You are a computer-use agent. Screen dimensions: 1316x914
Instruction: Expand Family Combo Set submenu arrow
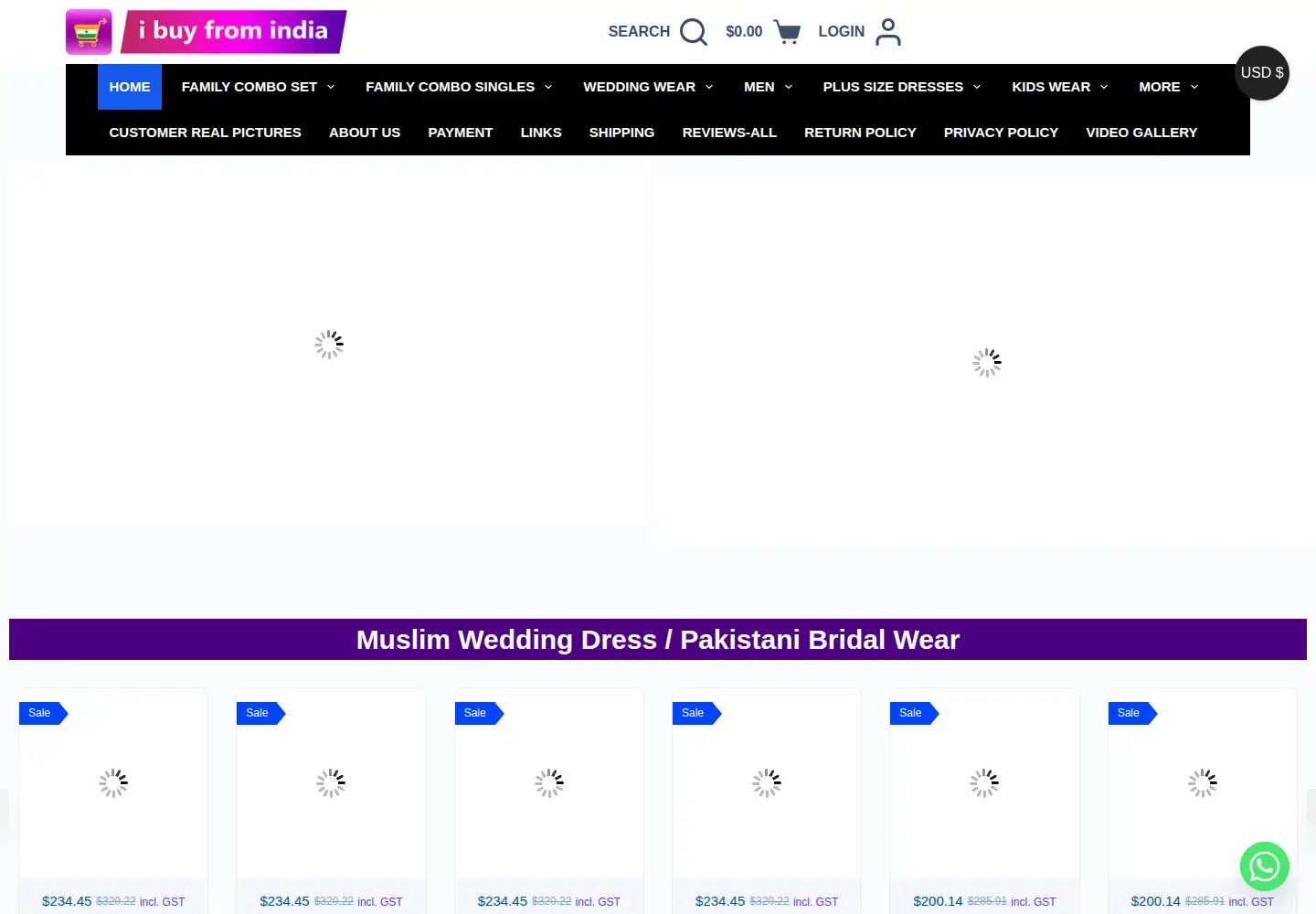(331, 87)
